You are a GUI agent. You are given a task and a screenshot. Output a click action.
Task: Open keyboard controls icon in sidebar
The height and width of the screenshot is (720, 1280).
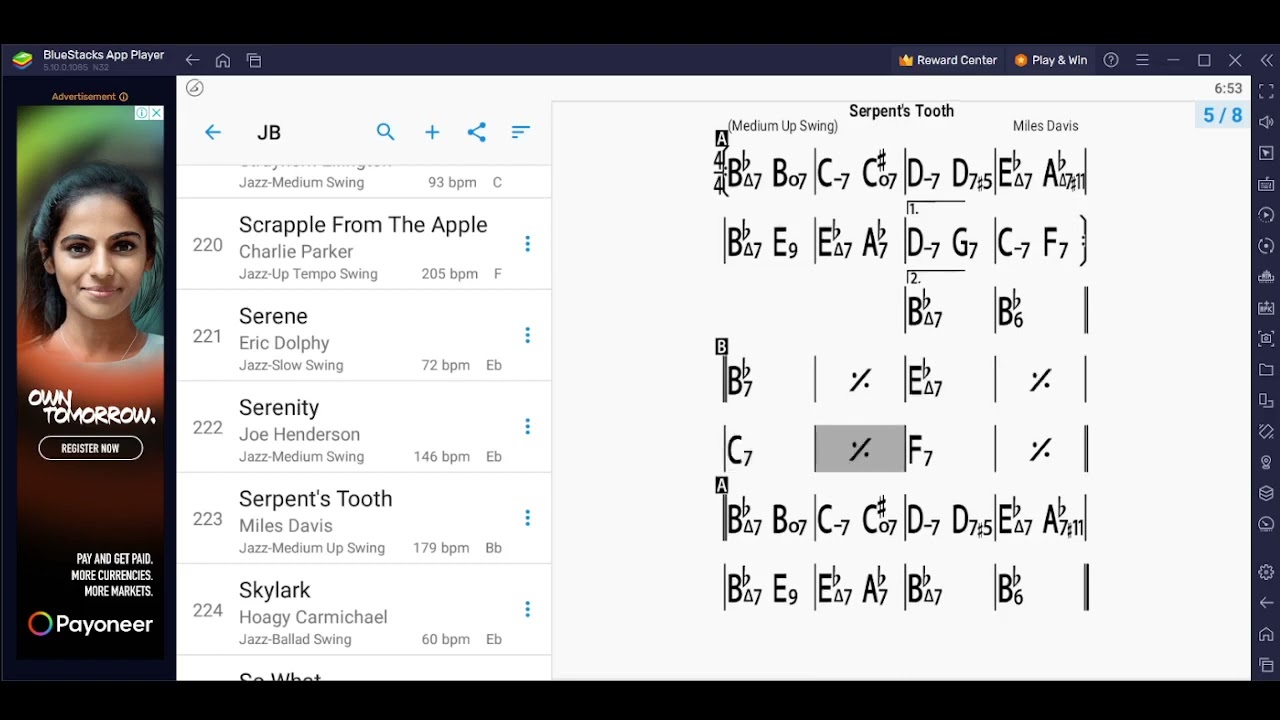(x=1266, y=184)
